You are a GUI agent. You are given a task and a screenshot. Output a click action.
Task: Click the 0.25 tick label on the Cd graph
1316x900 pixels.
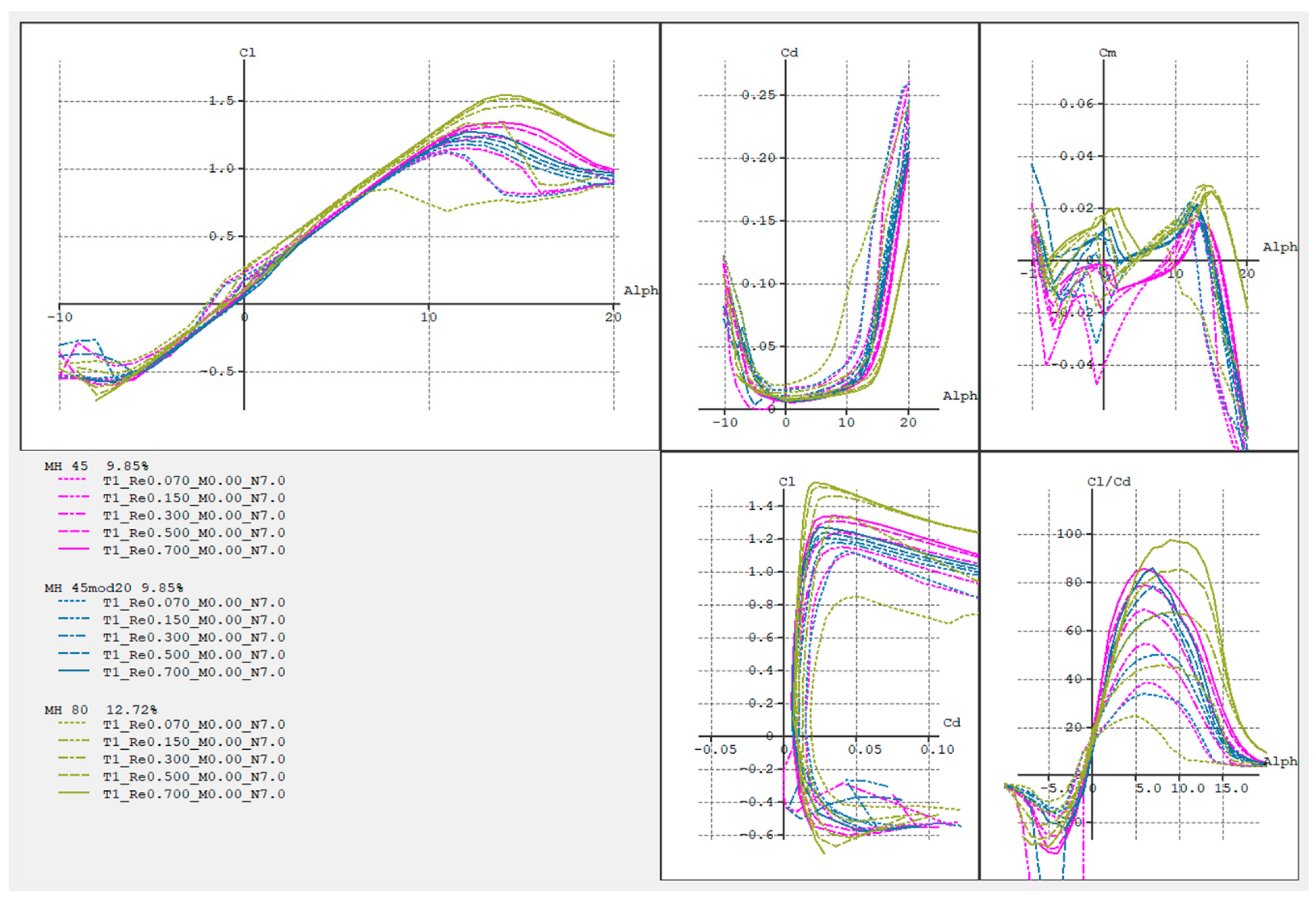pyautogui.click(x=758, y=94)
